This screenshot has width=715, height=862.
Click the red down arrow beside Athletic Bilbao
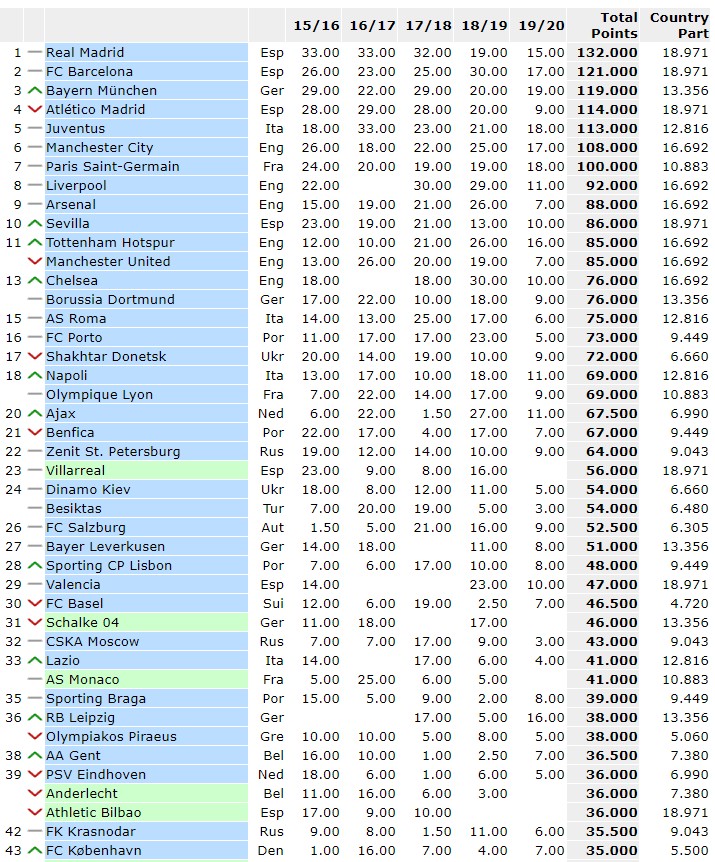tap(35, 813)
